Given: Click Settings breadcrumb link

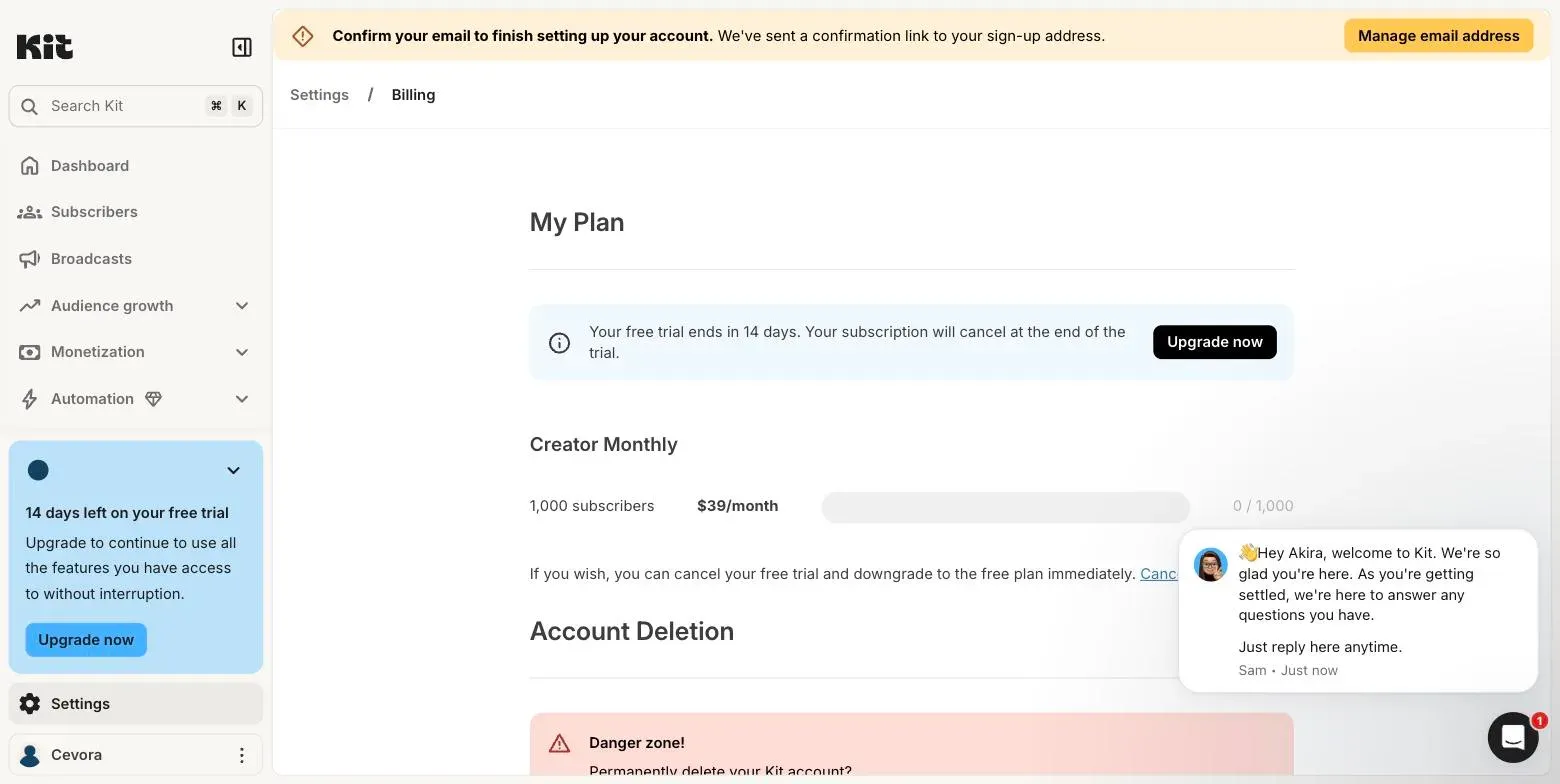Looking at the screenshot, I should click(319, 95).
